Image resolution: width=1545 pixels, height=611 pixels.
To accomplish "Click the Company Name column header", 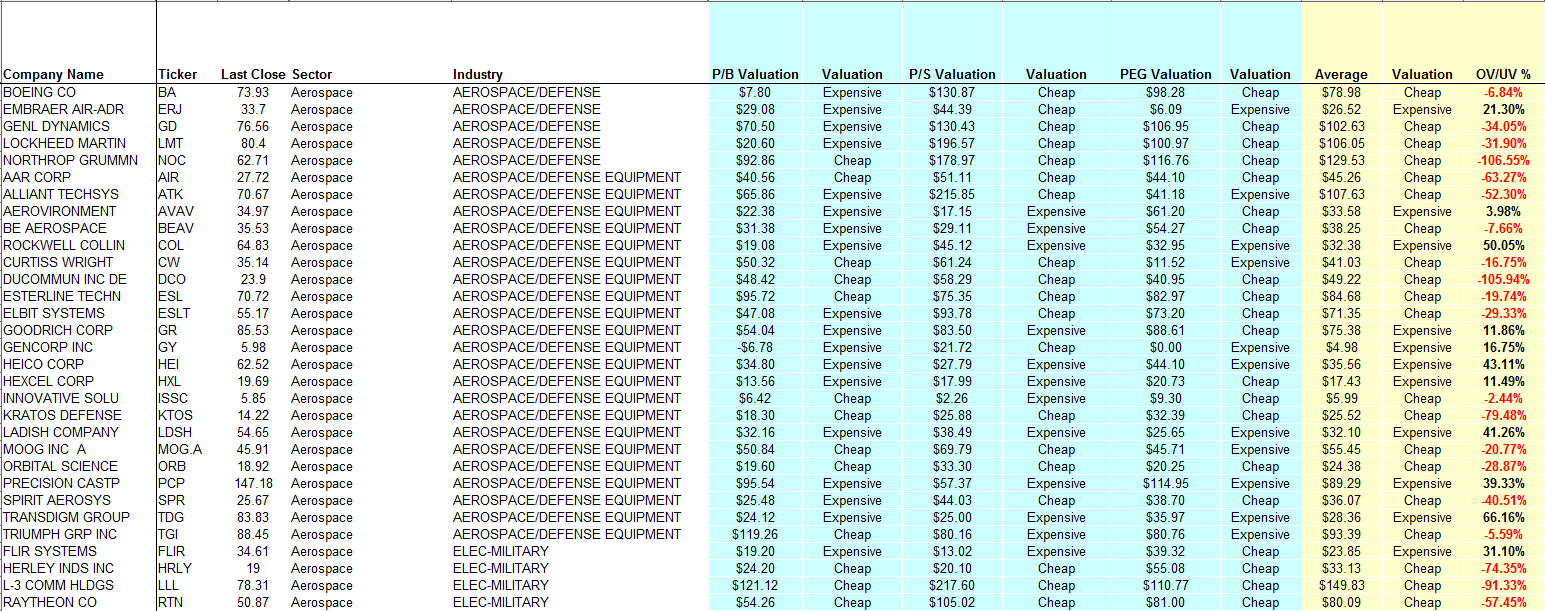I will (53, 74).
